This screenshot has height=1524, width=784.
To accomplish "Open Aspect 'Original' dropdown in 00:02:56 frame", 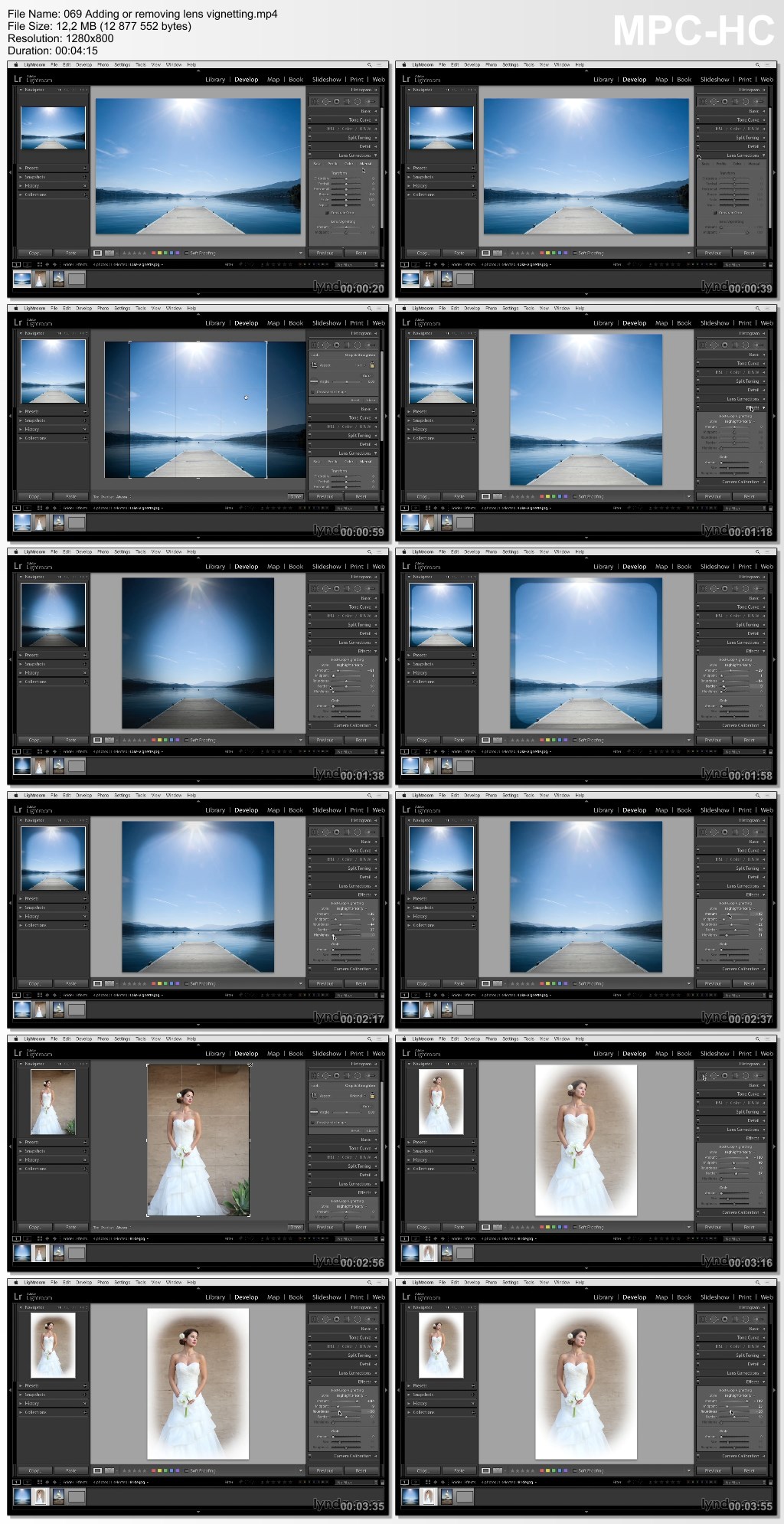I will [x=357, y=1096].
